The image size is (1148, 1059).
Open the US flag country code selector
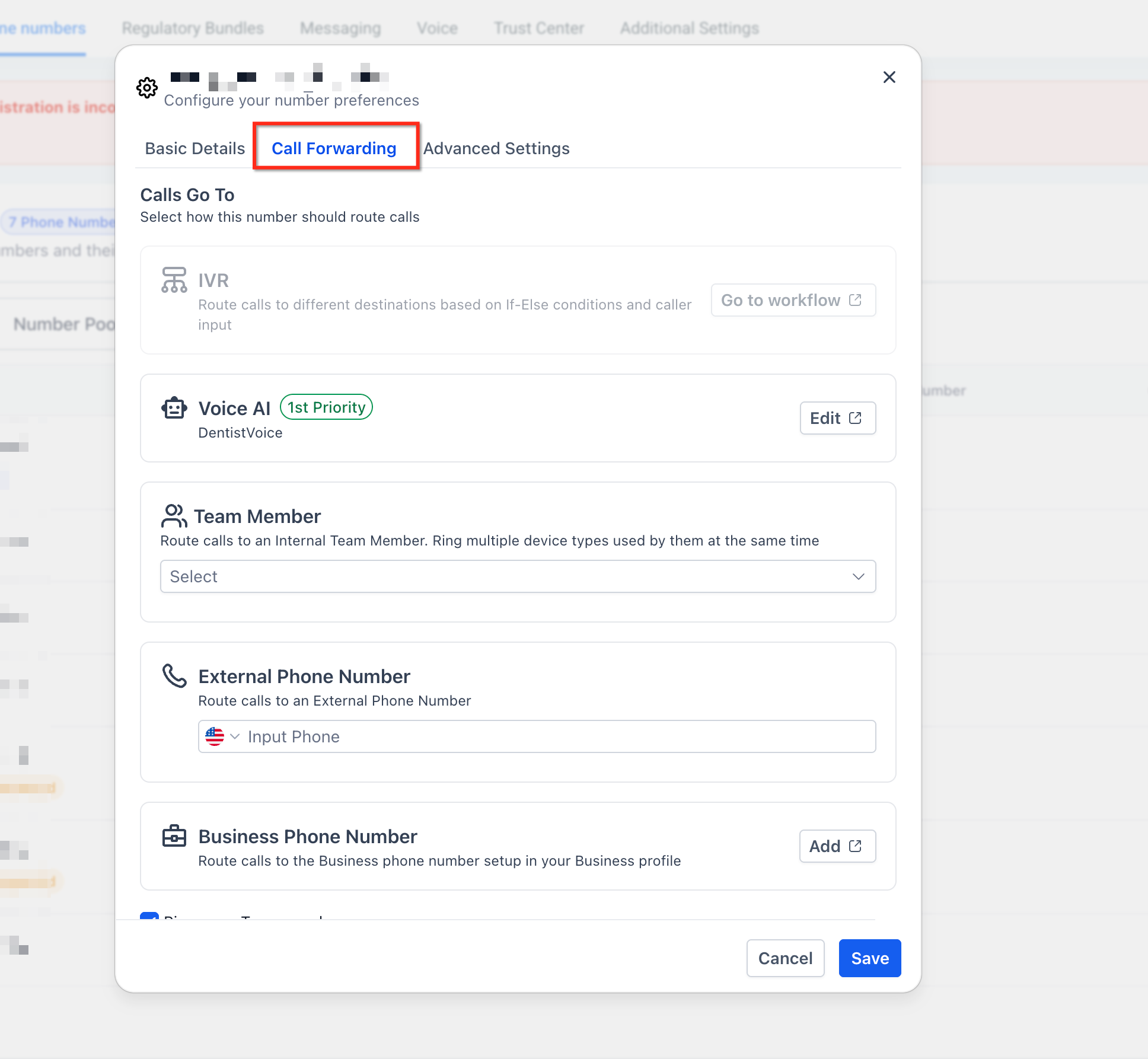click(x=222, y=736)
